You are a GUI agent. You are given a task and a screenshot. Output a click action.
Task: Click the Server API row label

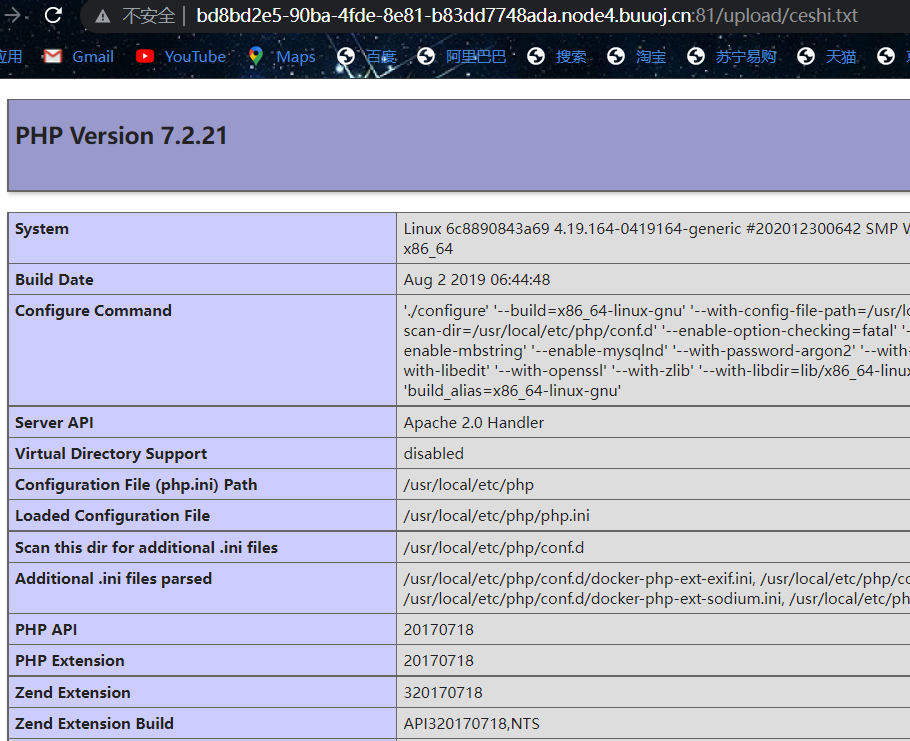54,422
